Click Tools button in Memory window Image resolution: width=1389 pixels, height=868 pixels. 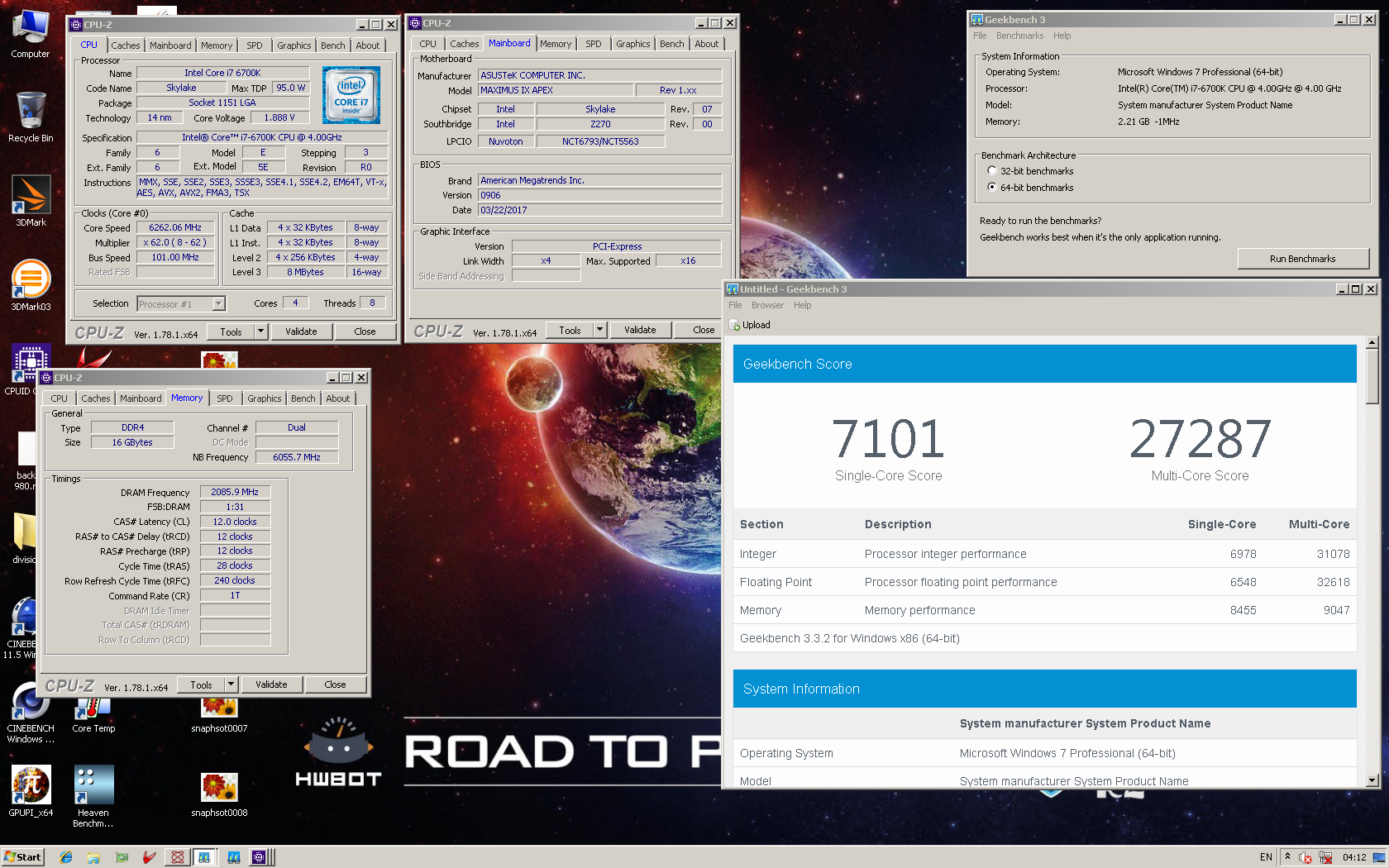[201, 684]
